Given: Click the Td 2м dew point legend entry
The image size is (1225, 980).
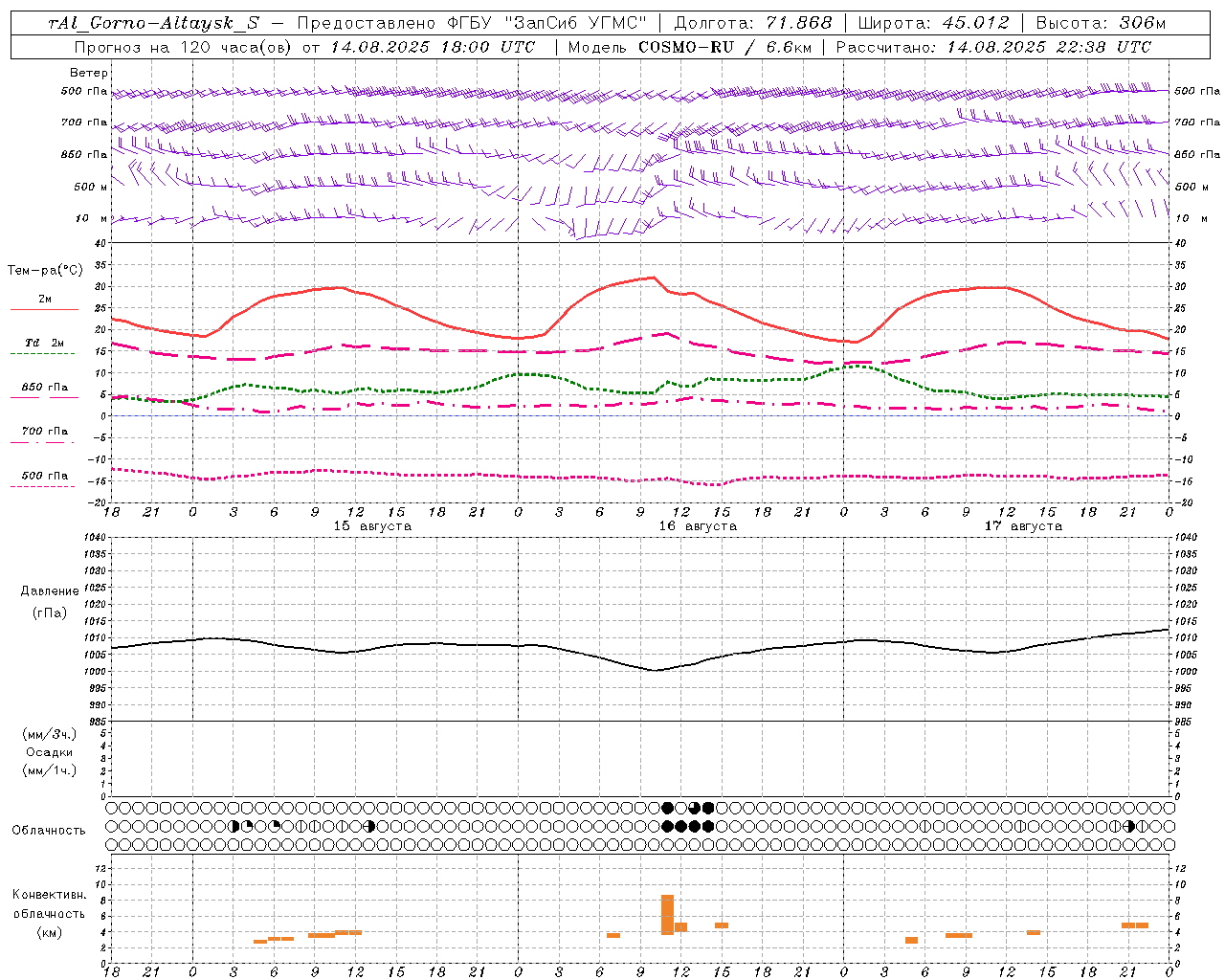Looking at the screenshot, I should (x=45, y=343).
